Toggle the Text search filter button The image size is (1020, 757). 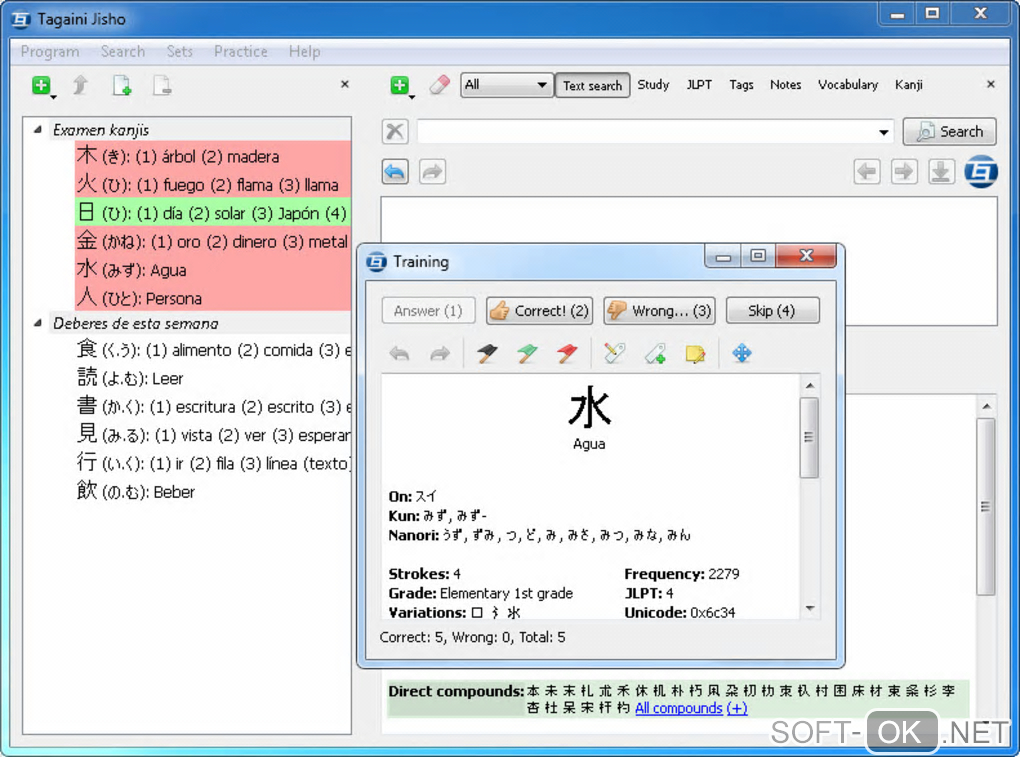pyautogui.click(x=593, y=85)
